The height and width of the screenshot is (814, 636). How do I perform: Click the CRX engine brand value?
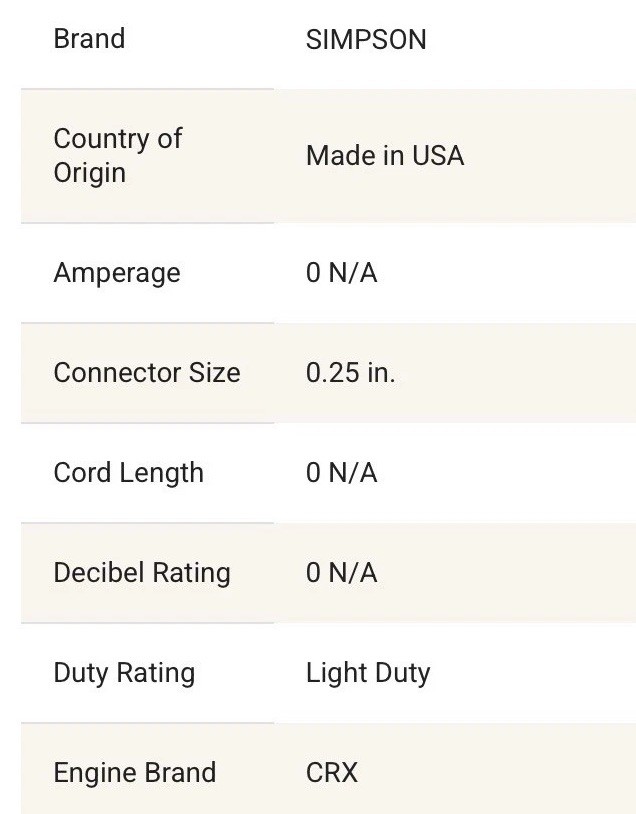tap(332, 772)
